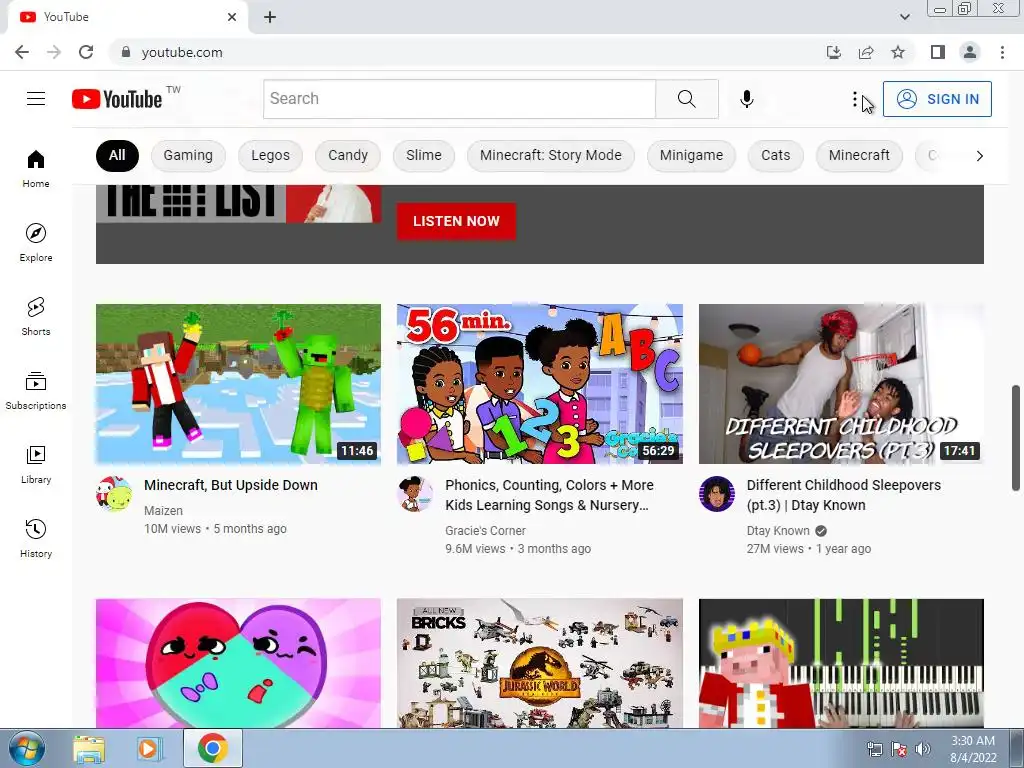Image resolution: width=1024 pixels, height=768 pixels.
Task: Open Chrome profile icon
Action: (x=970, y=52)
